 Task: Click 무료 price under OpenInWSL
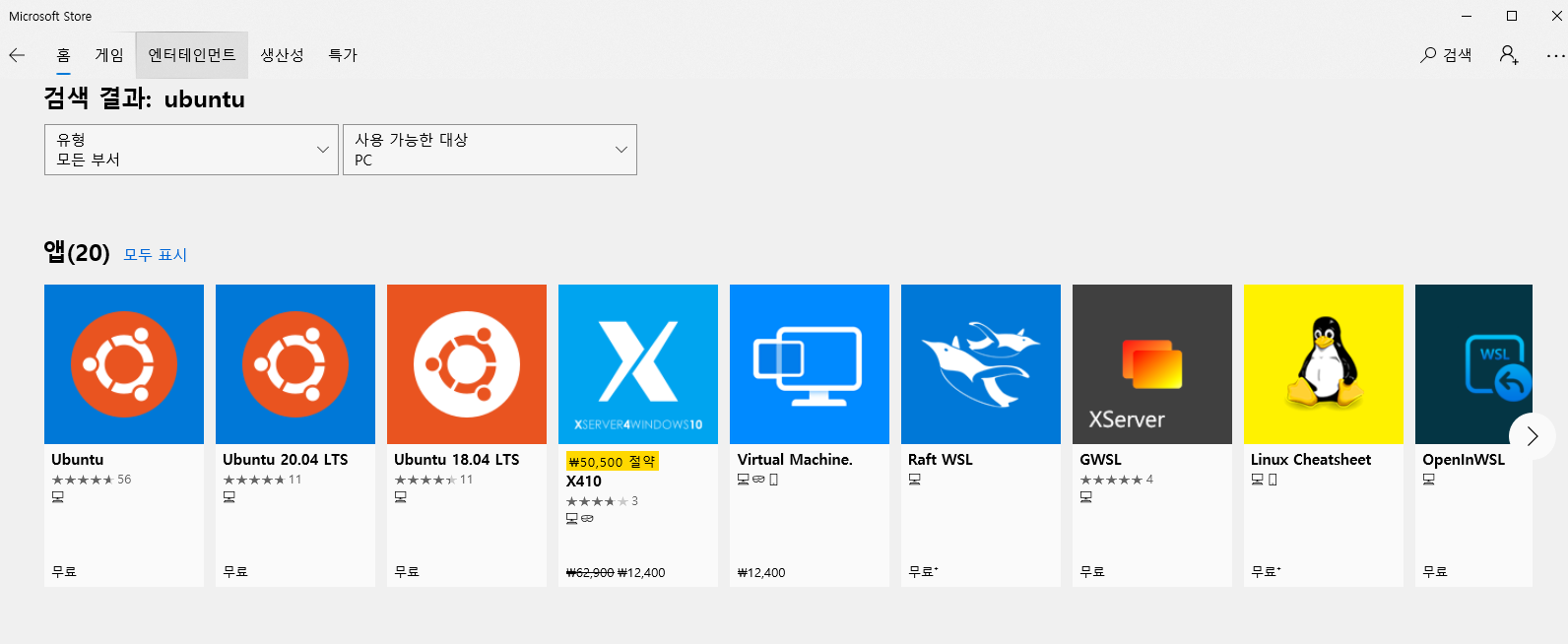(1435, 572)
